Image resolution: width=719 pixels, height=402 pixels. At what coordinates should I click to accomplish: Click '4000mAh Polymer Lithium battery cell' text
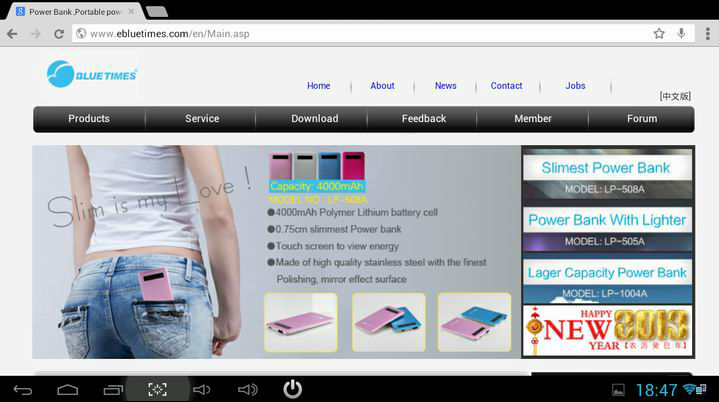pos(356,212)
